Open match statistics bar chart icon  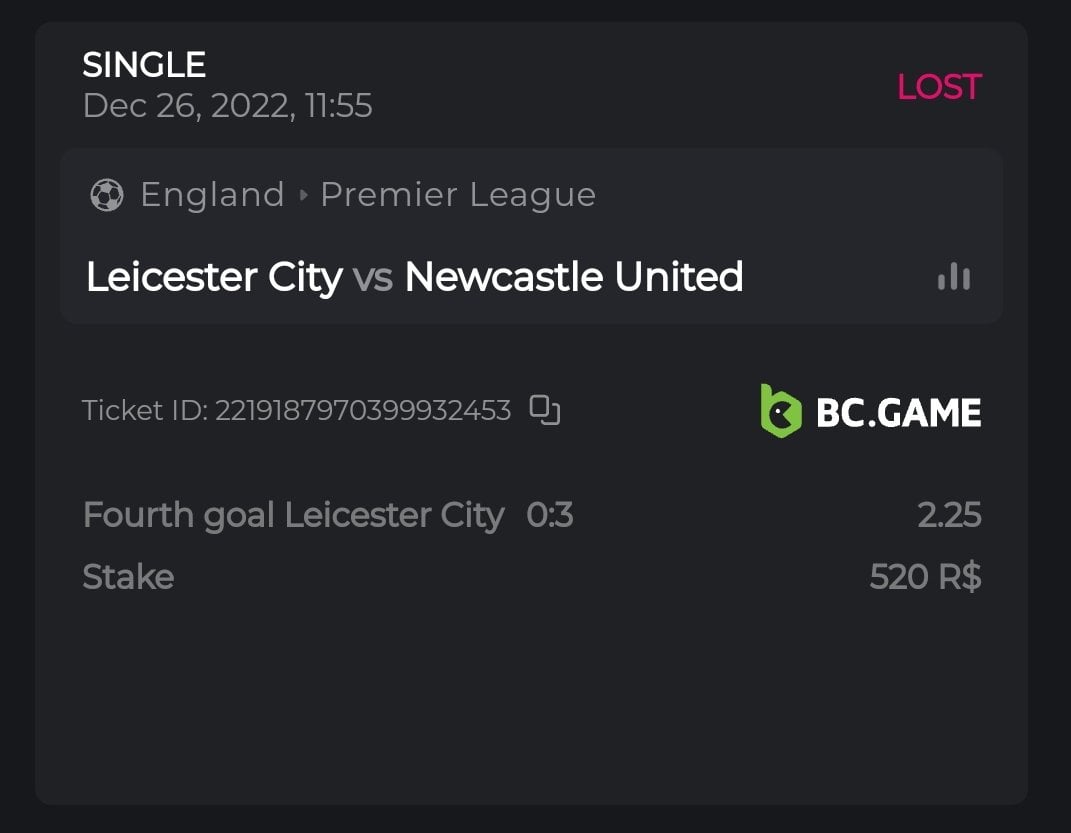click(954, 277)
